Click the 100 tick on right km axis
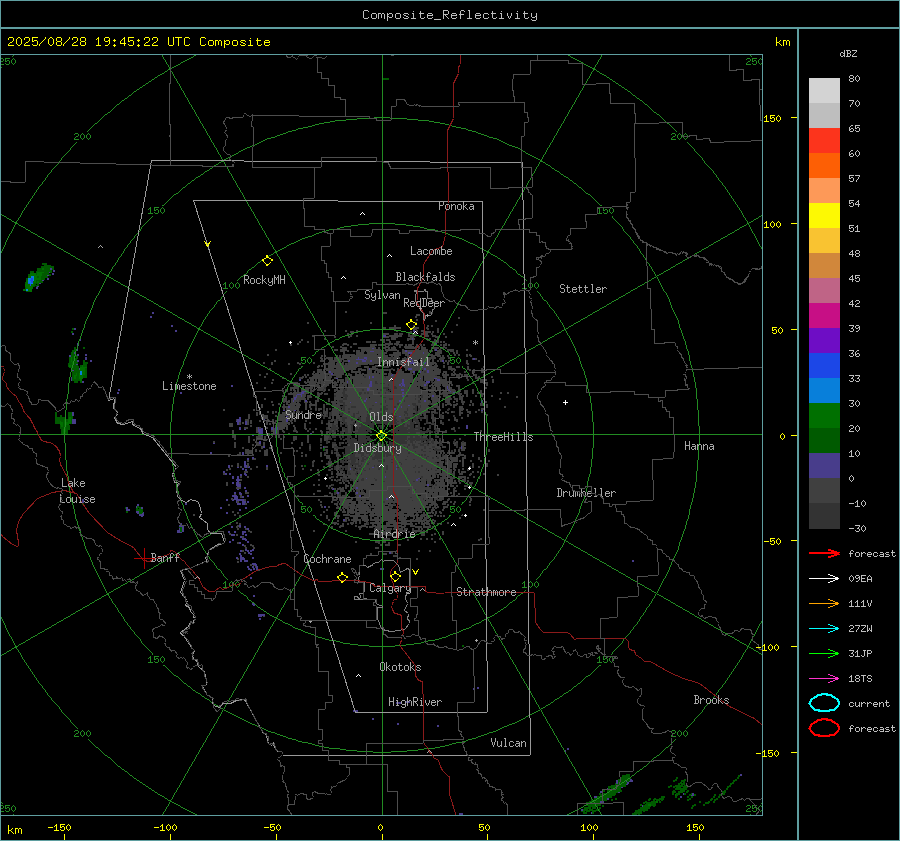The height and width of the screenshot is (841, 900). click(x=772, y=224)
